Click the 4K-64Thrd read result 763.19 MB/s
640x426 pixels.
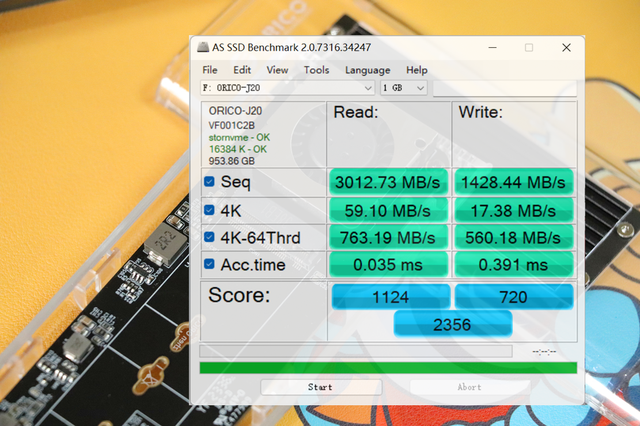click(388, 237)
